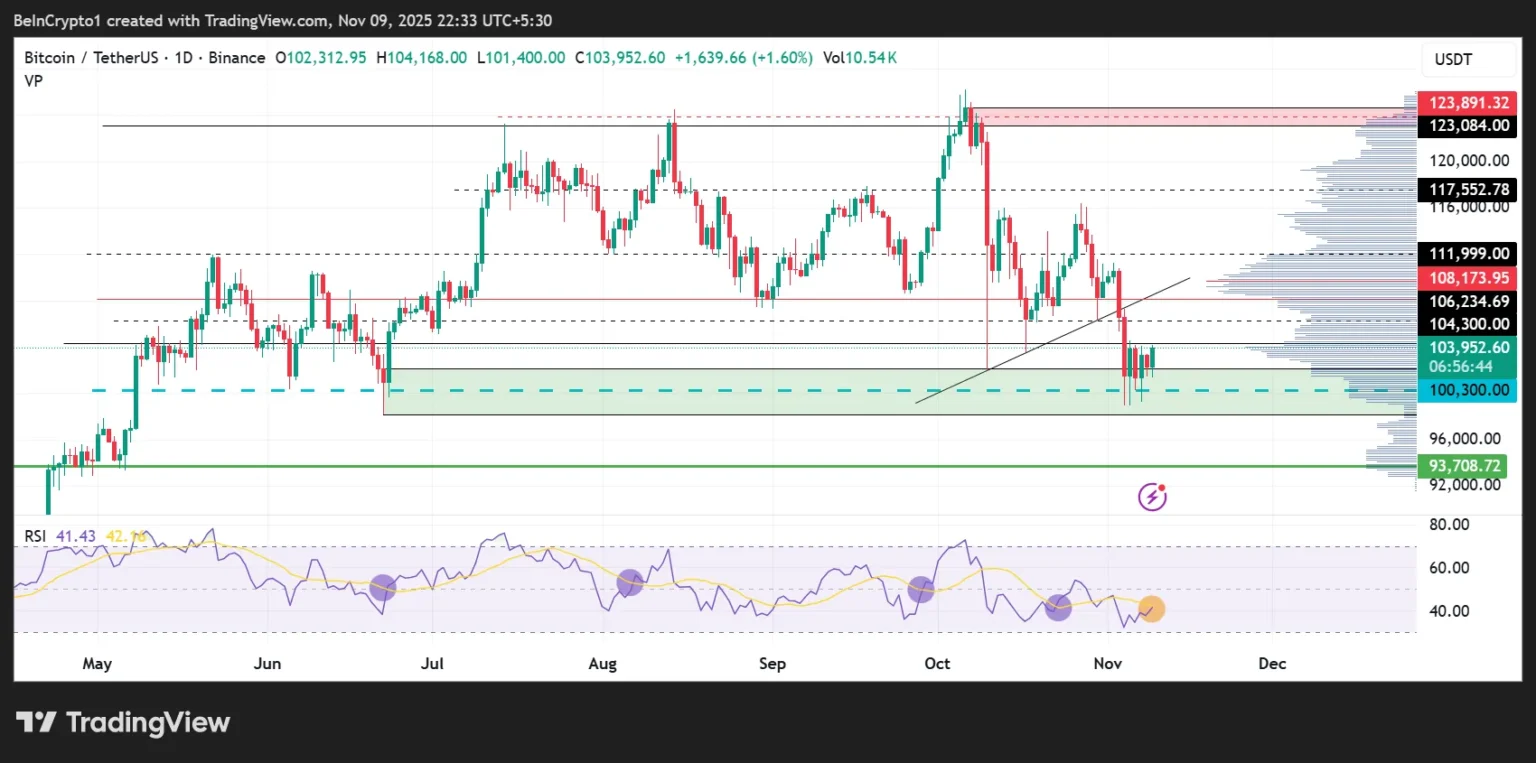Click the purple lightning bolt icon
This screenshot has width=1536, height=763.
pos(1152,496)
